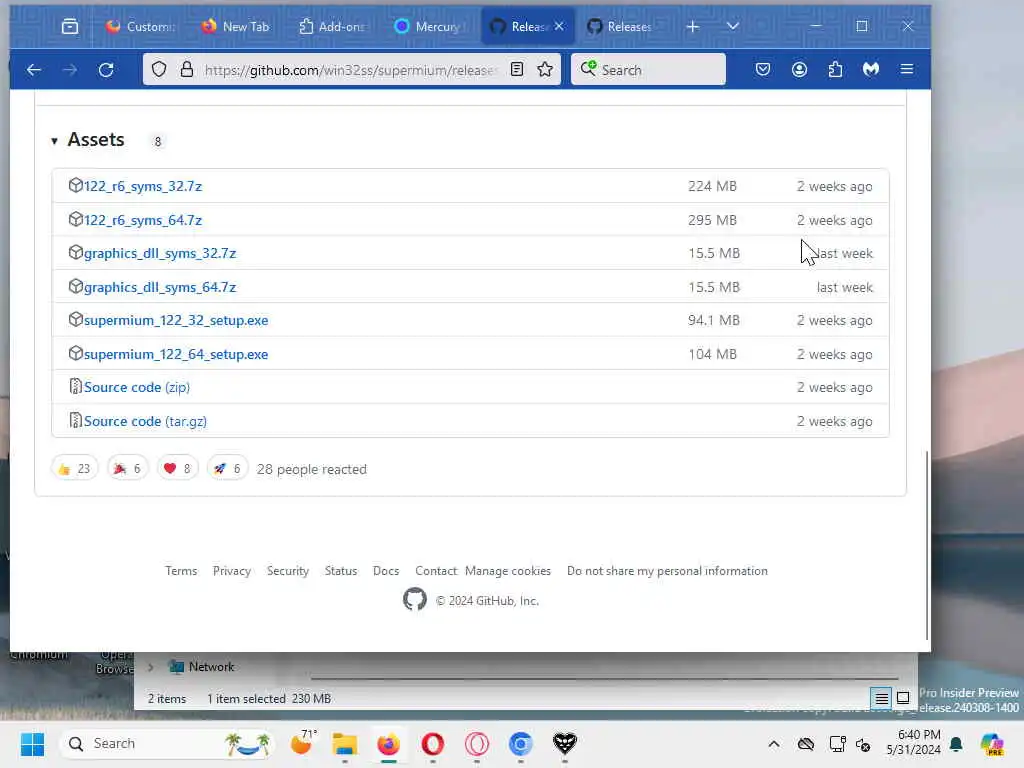Open Firefox from the taskbar
This screenshot has height=768, width=1024.
coord(389,743)
